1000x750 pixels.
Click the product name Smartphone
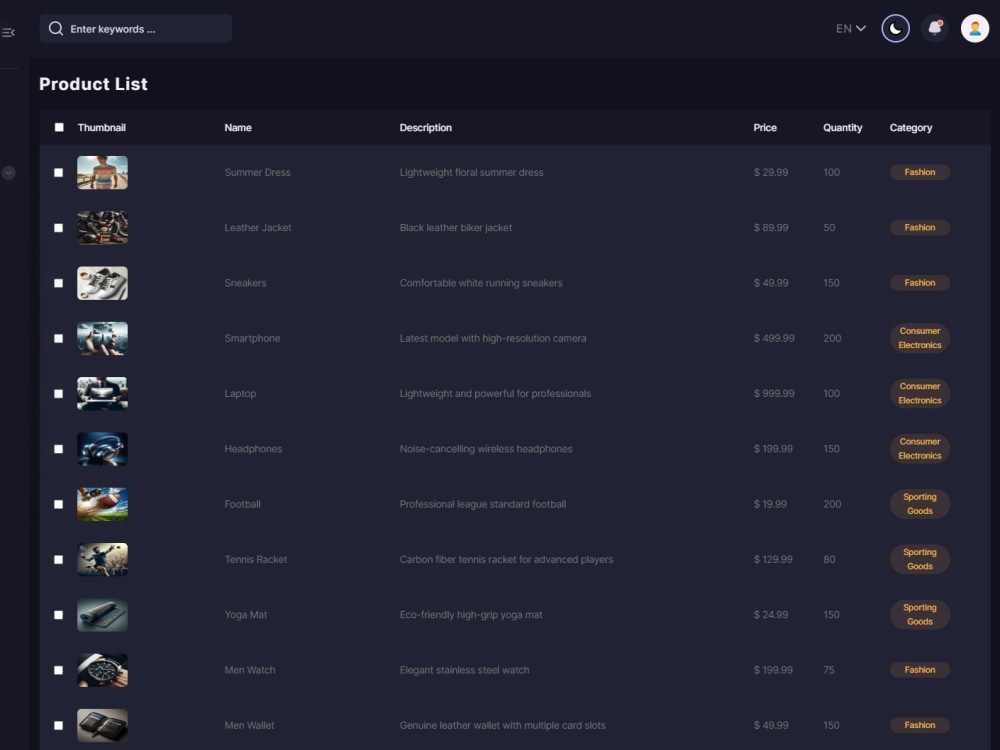pyautogui.click(x=252, y=338)
